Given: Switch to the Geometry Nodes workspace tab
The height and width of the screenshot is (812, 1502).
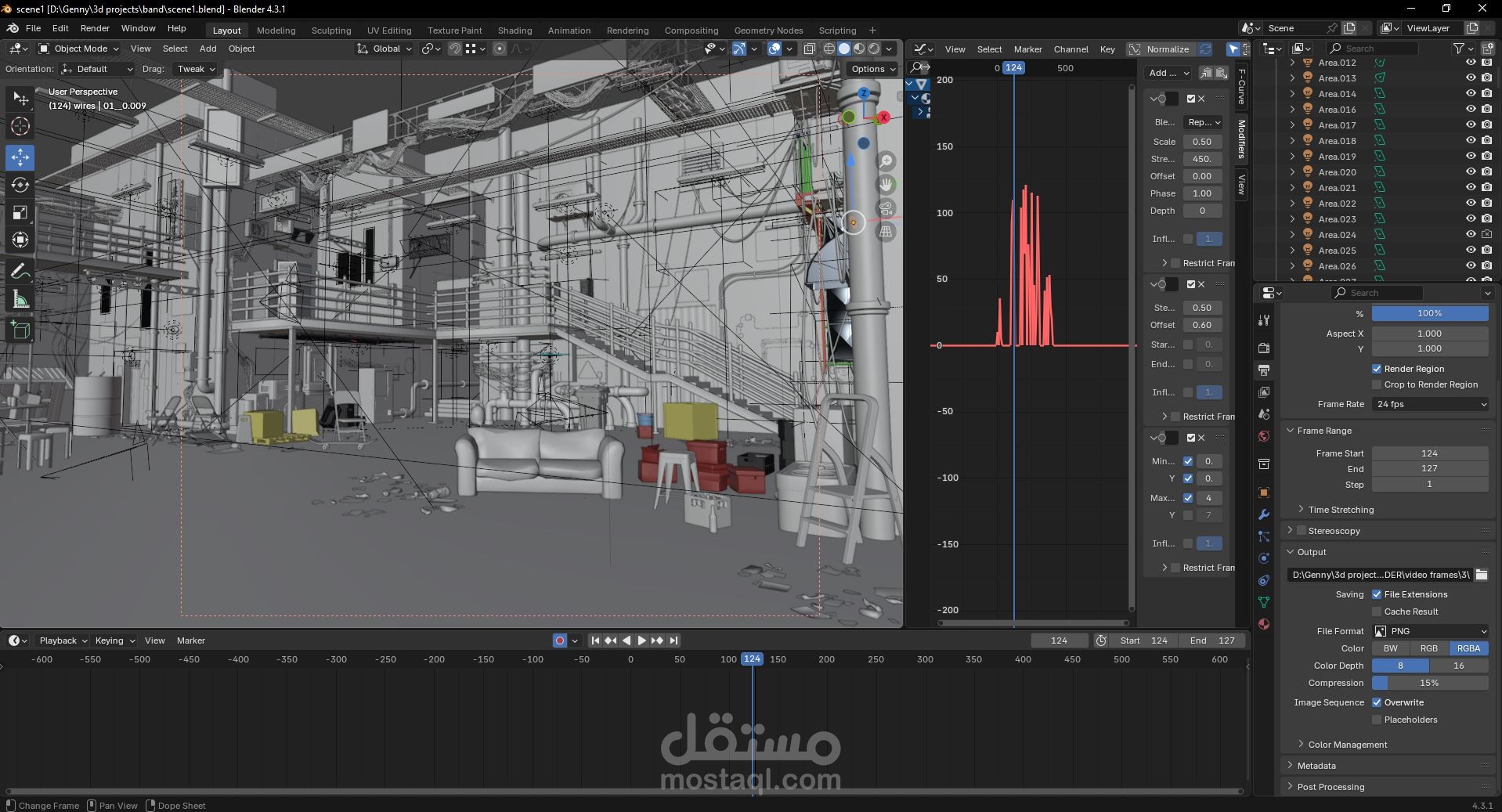Looking at the screenshot, I should [768, 31].
